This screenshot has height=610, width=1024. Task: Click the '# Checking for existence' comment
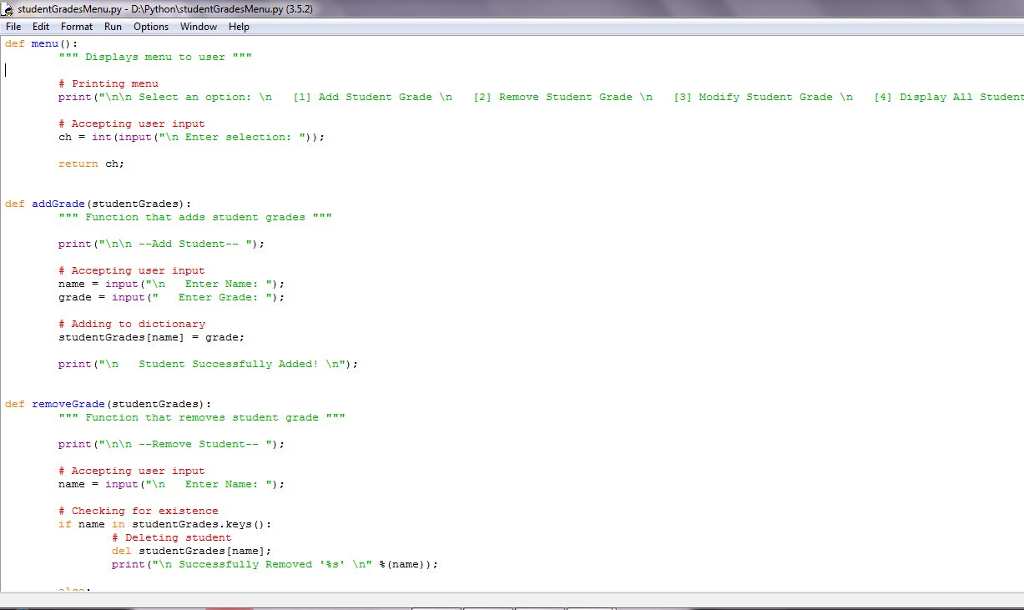(138, 511)
